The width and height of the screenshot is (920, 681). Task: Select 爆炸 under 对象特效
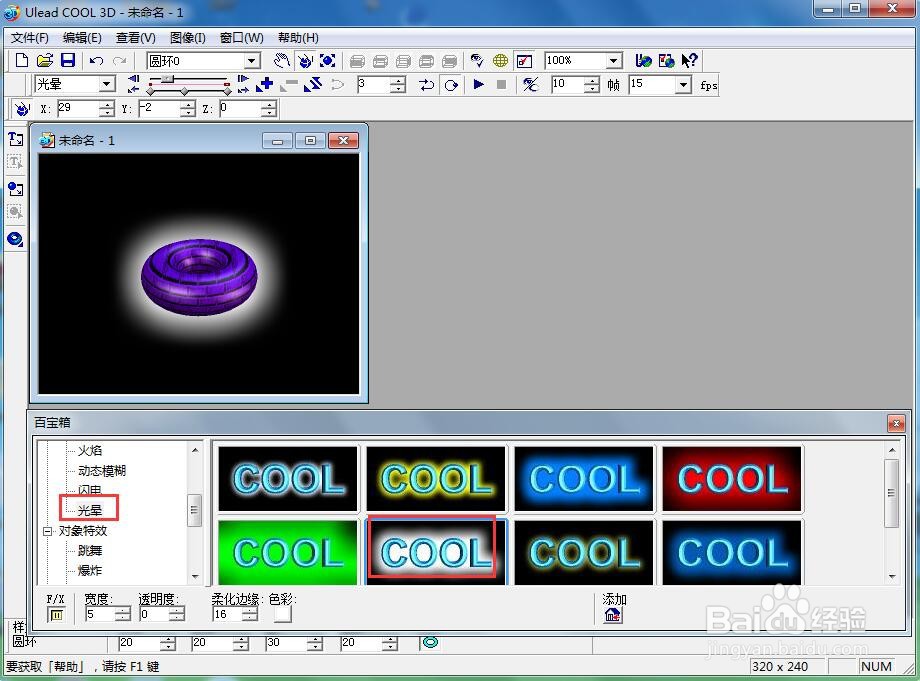(x=90, y=570)
